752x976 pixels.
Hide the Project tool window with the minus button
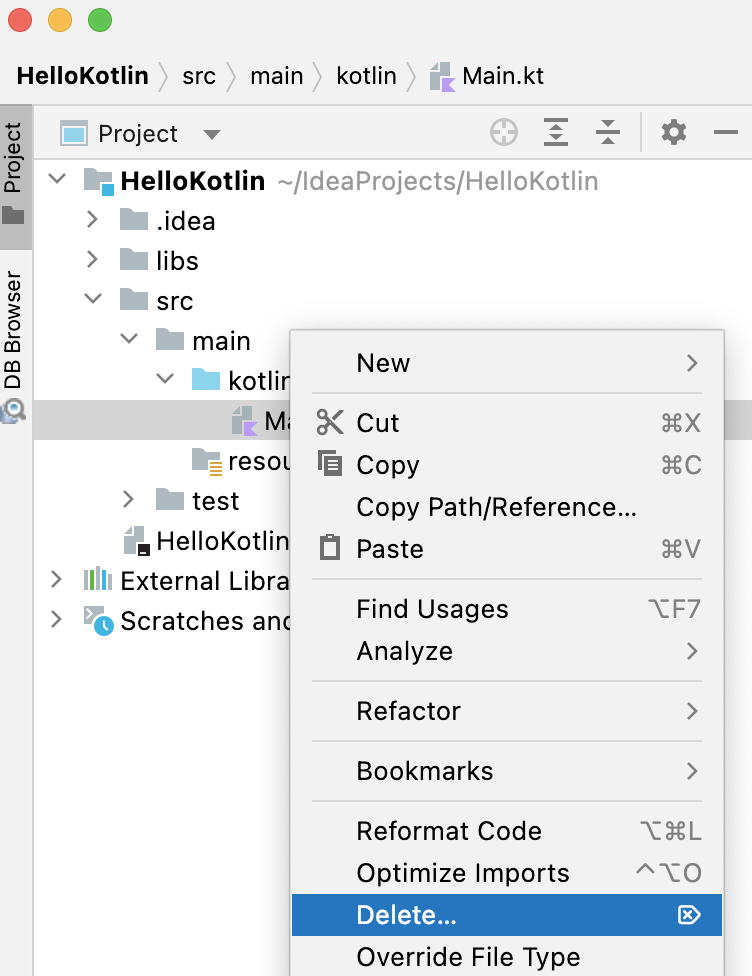tap(725, 133)
